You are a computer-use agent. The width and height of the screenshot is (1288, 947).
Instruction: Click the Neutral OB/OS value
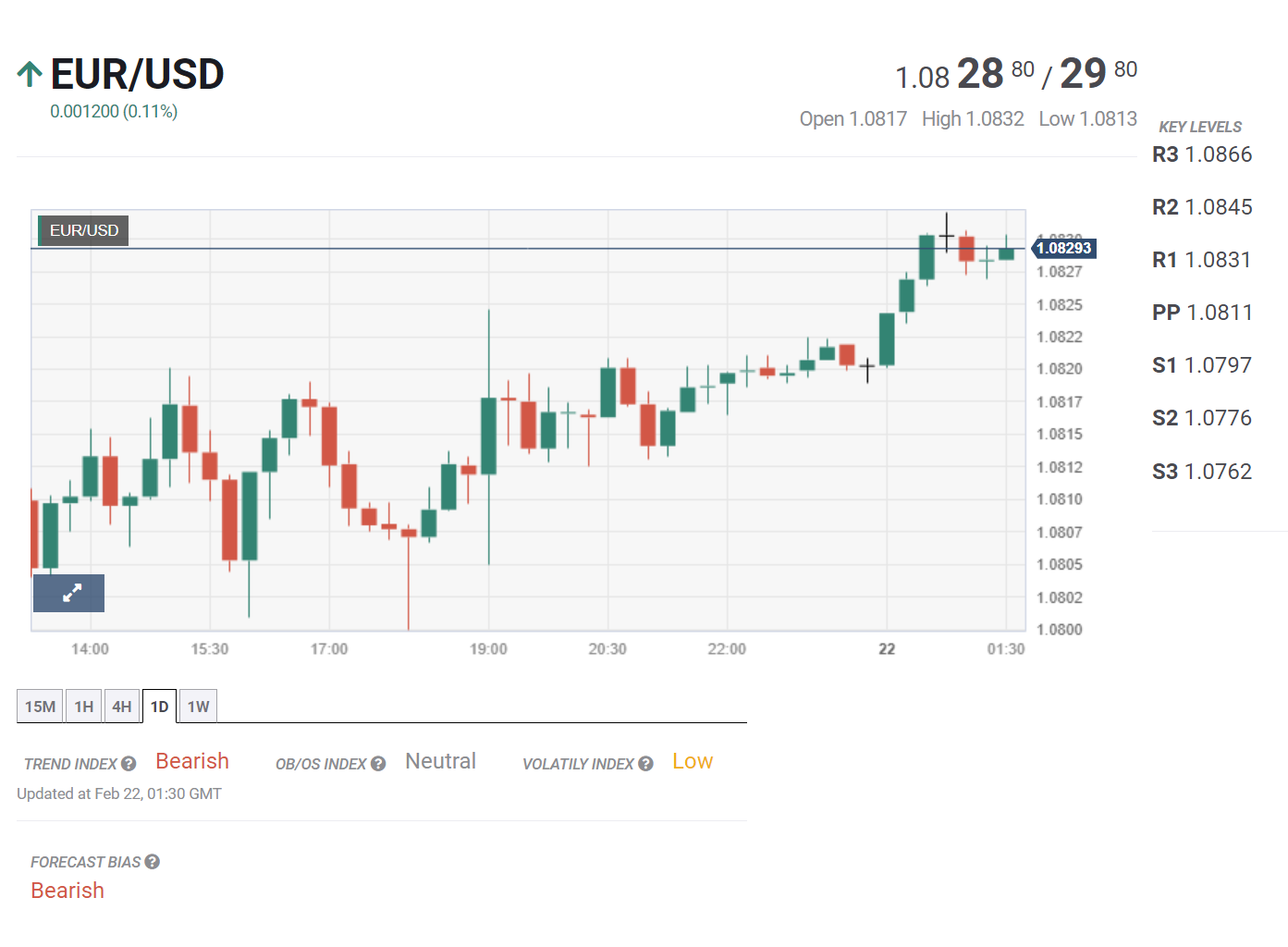[x=441, y=761]
